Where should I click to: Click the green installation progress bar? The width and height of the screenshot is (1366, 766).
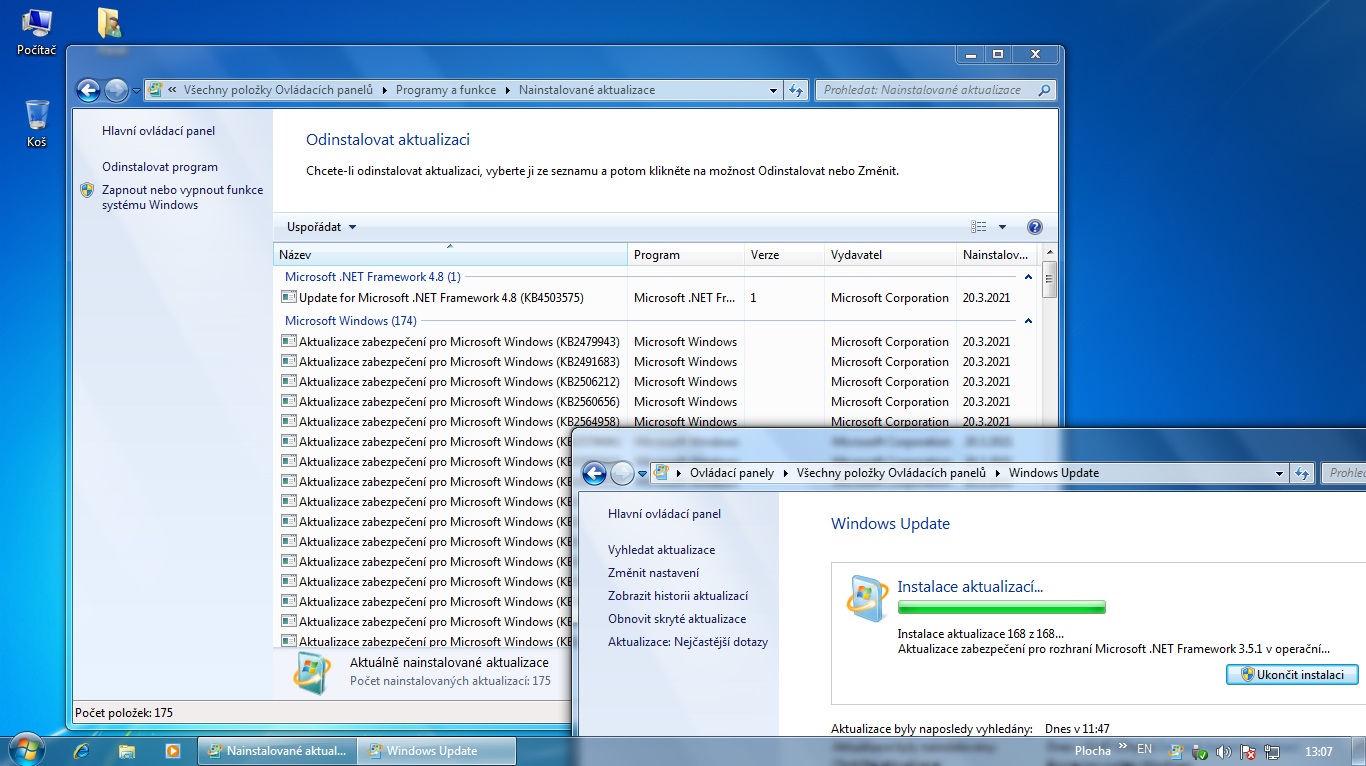tap(1001, 607)
